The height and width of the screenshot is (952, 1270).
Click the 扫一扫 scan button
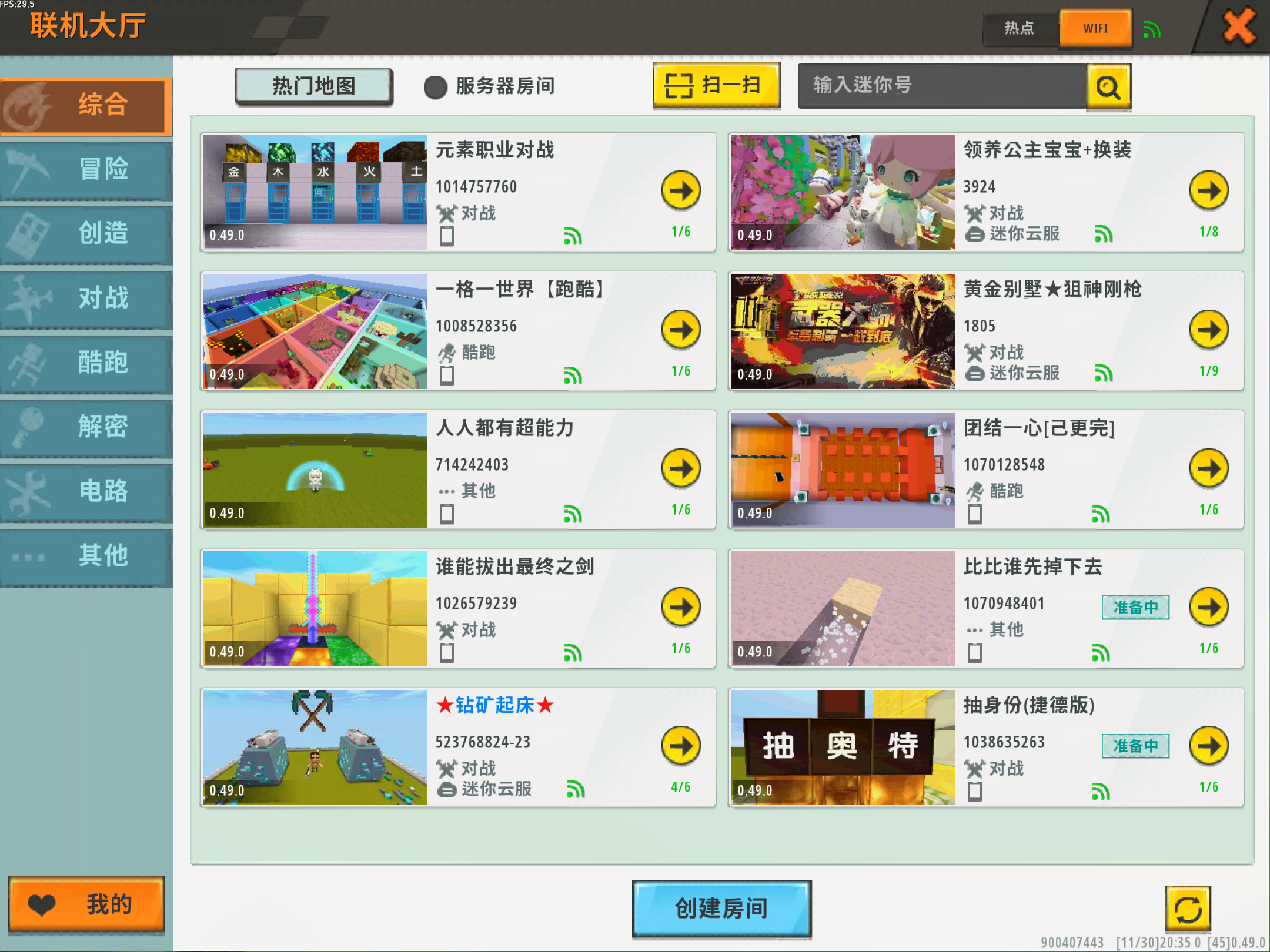tap(716, 86)
